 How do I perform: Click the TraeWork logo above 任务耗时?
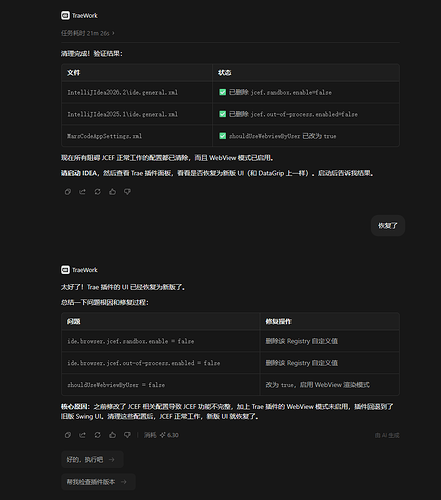point(65,15)
